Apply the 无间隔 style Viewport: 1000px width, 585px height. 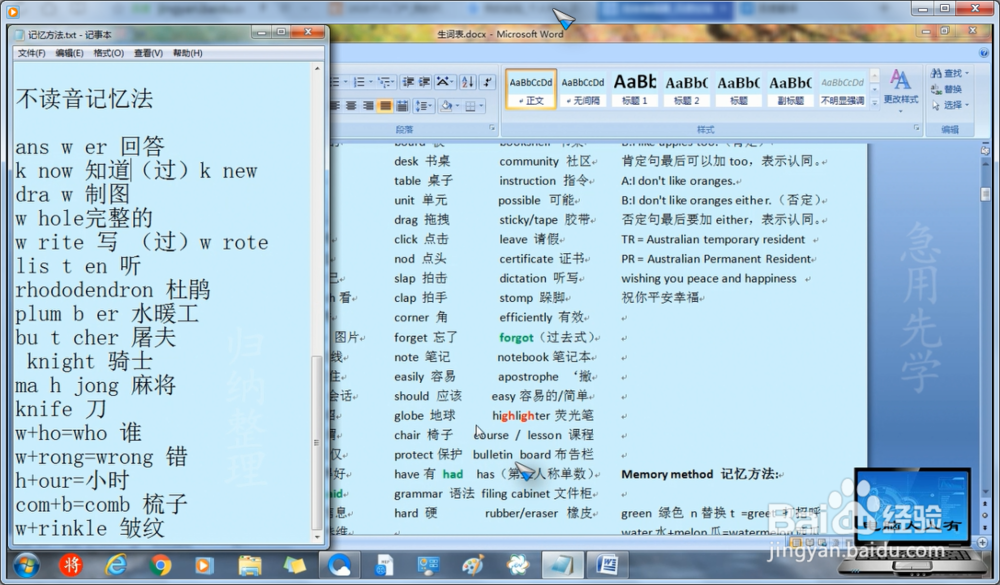pos(582,89)
